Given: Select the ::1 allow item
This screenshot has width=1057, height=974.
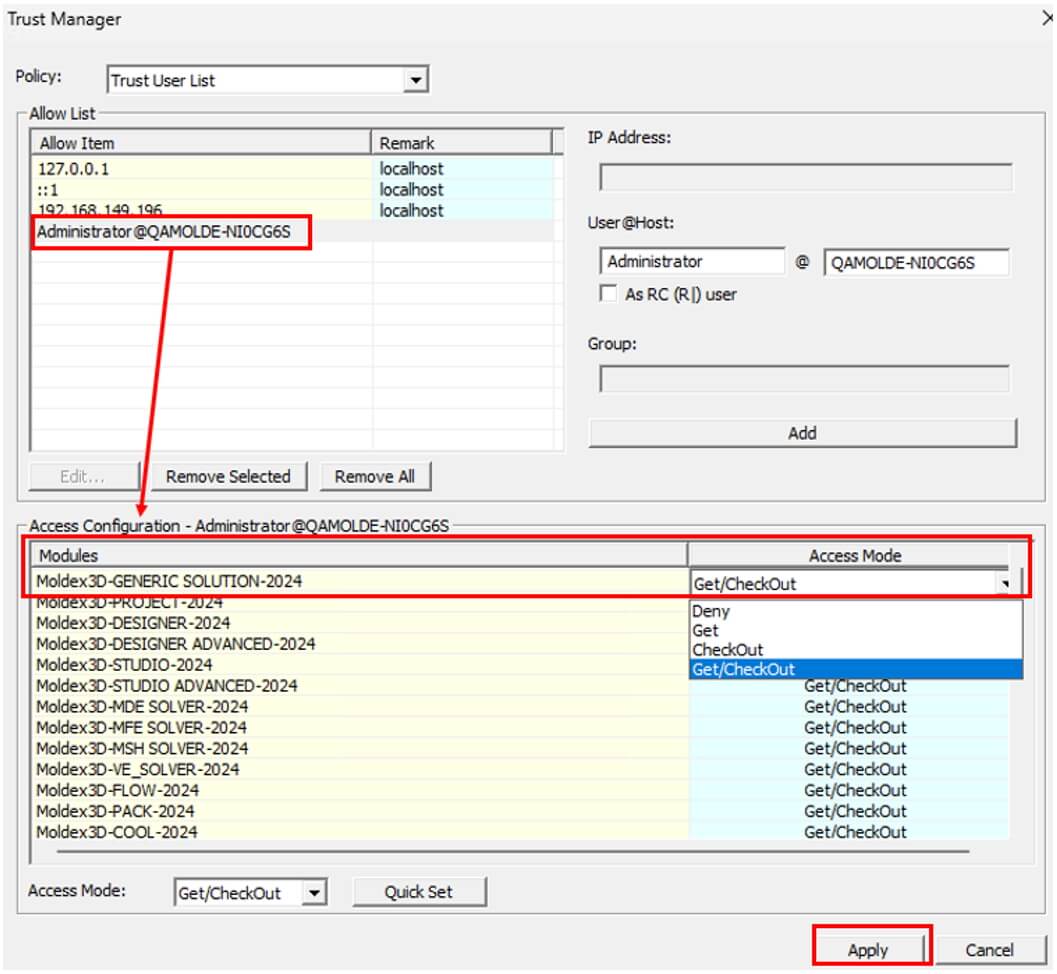Looking at the screenshot, I should tap(201, 189).
